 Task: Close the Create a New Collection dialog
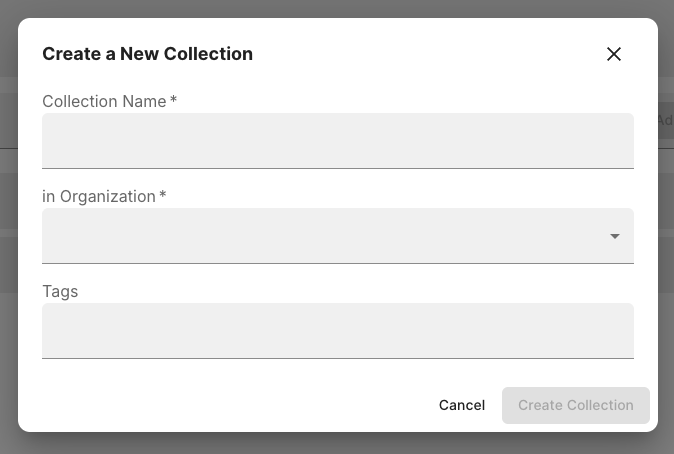pos(614,54)
